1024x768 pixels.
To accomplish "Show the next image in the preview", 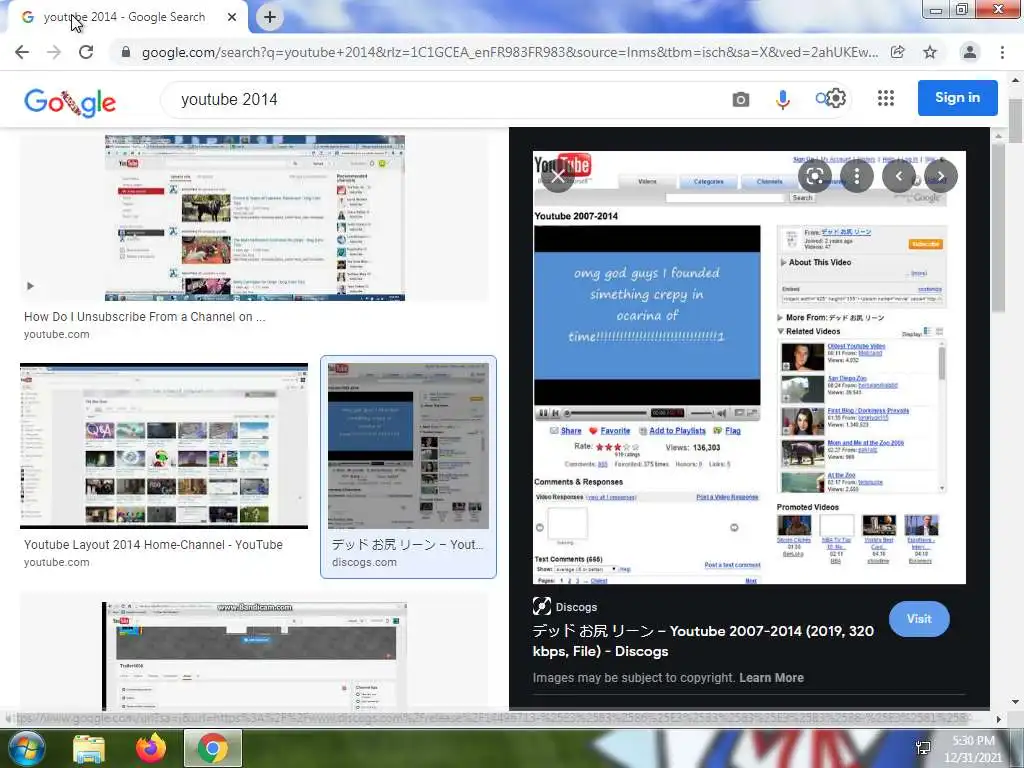I will (941, 176).
